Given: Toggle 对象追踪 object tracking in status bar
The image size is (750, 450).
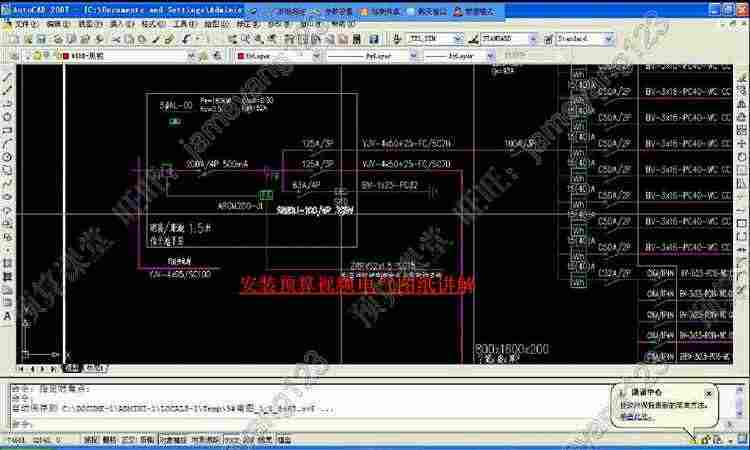Looking at the screenshot, I should click(x=205, y=439).
